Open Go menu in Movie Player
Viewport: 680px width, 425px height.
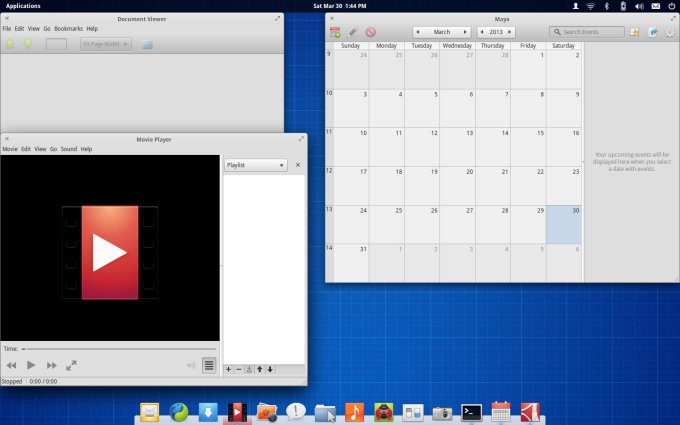pyautogui.click(x=53, y=149)
